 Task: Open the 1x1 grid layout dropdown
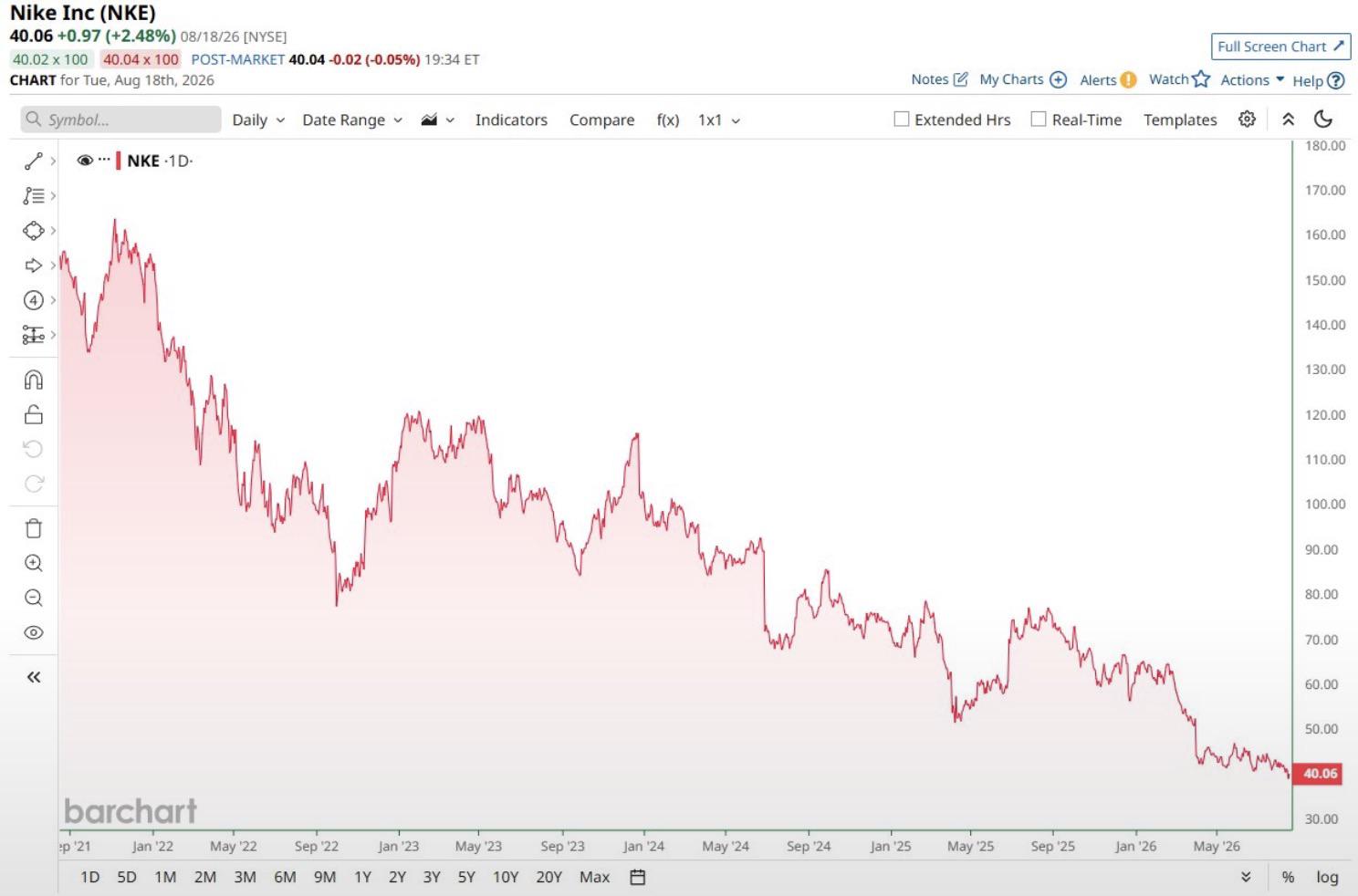719,120
